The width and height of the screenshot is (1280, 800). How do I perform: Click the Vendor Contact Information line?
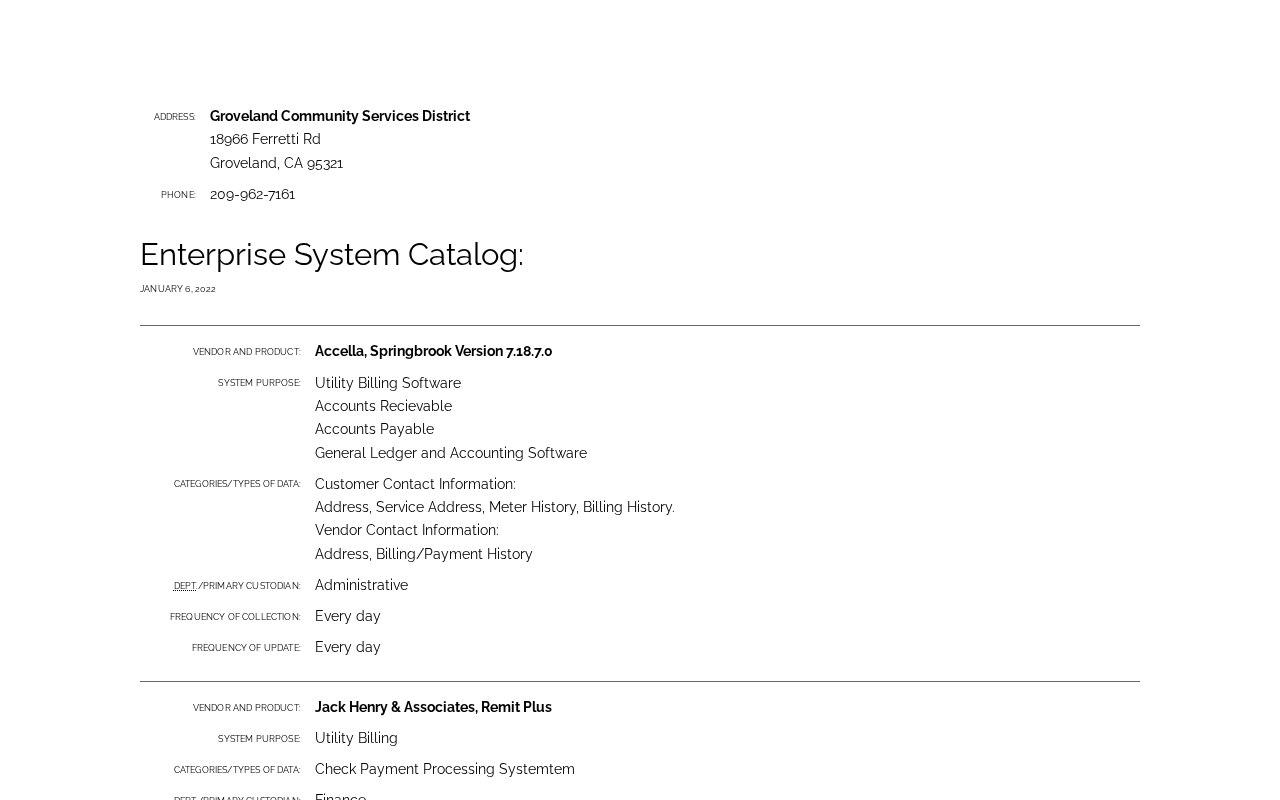[407, 530]
